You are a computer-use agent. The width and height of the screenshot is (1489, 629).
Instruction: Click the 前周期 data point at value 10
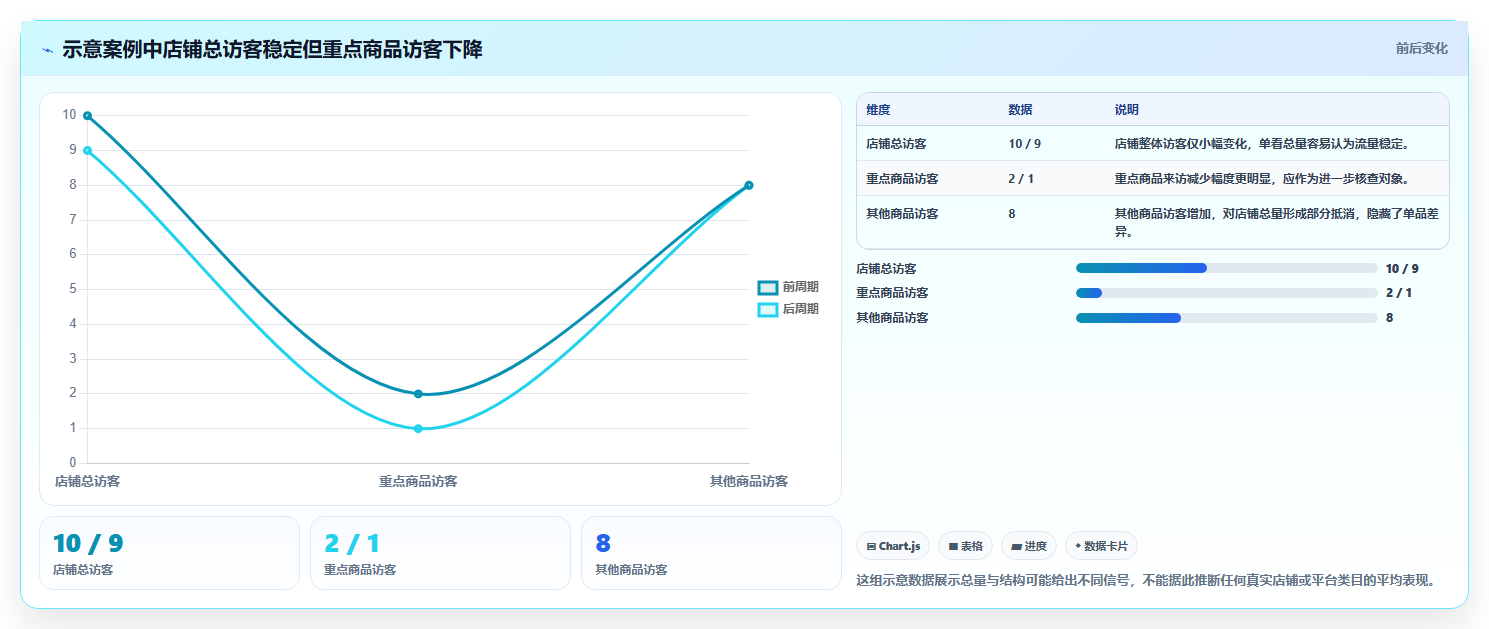pos(88,116)
